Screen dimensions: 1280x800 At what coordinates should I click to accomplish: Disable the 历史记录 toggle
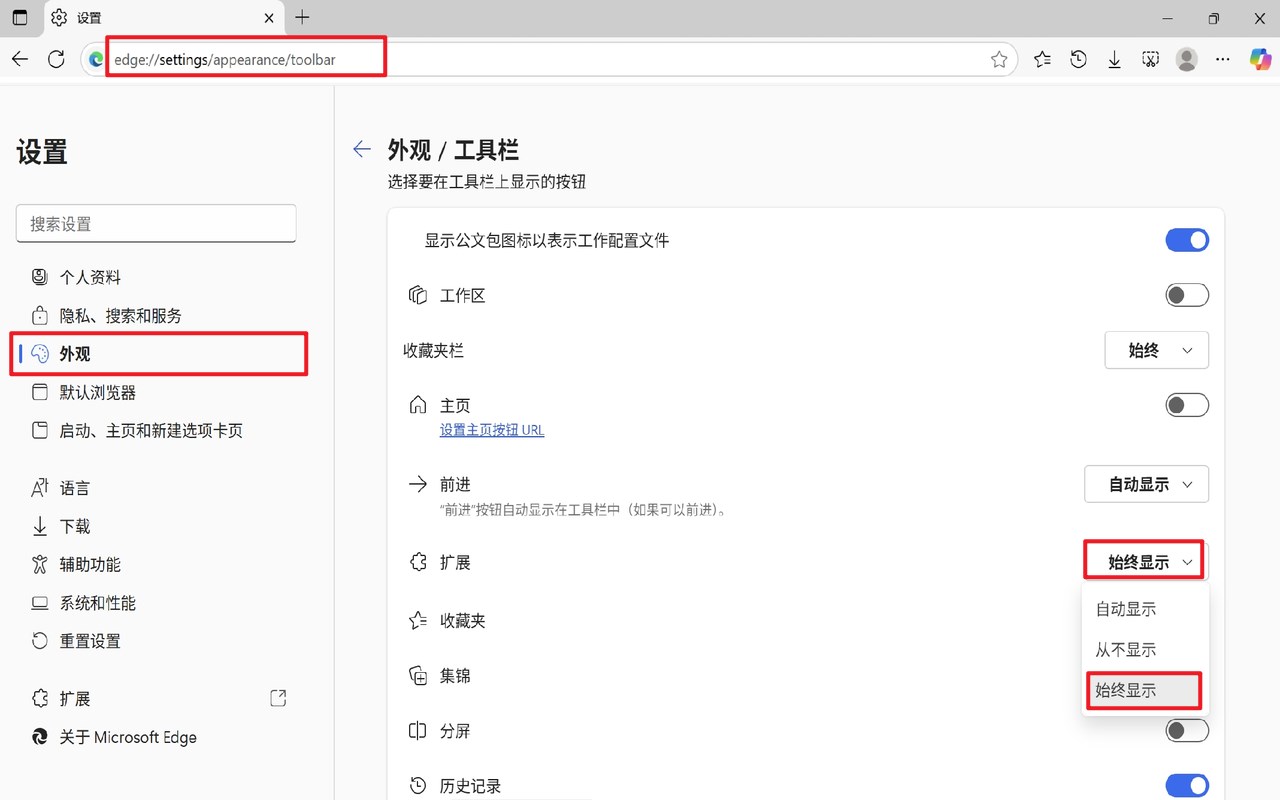1186,785
